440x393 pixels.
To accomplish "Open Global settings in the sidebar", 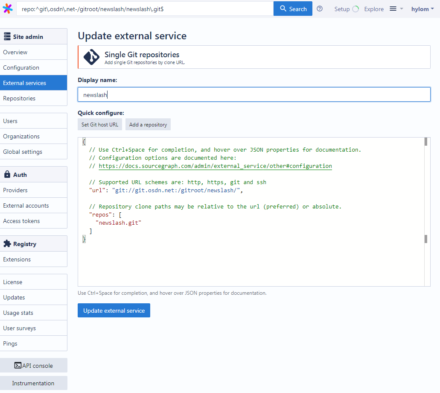I will point(33,152).
